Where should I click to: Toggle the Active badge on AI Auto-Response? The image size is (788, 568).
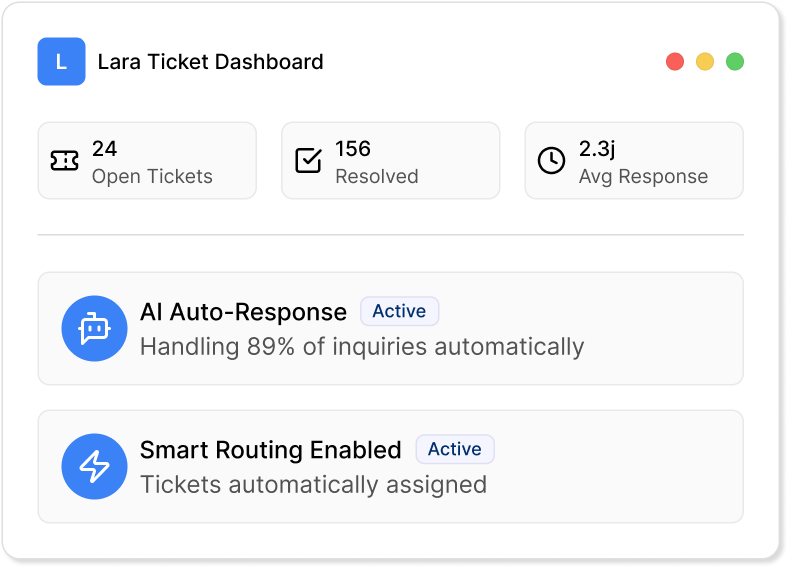(399, 312)
